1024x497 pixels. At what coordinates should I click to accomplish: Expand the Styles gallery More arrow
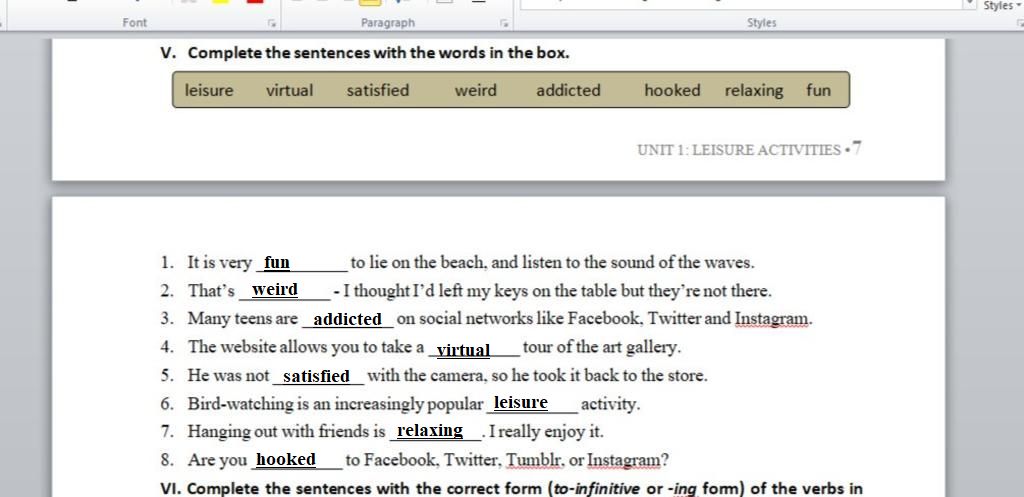coord(970,4)
